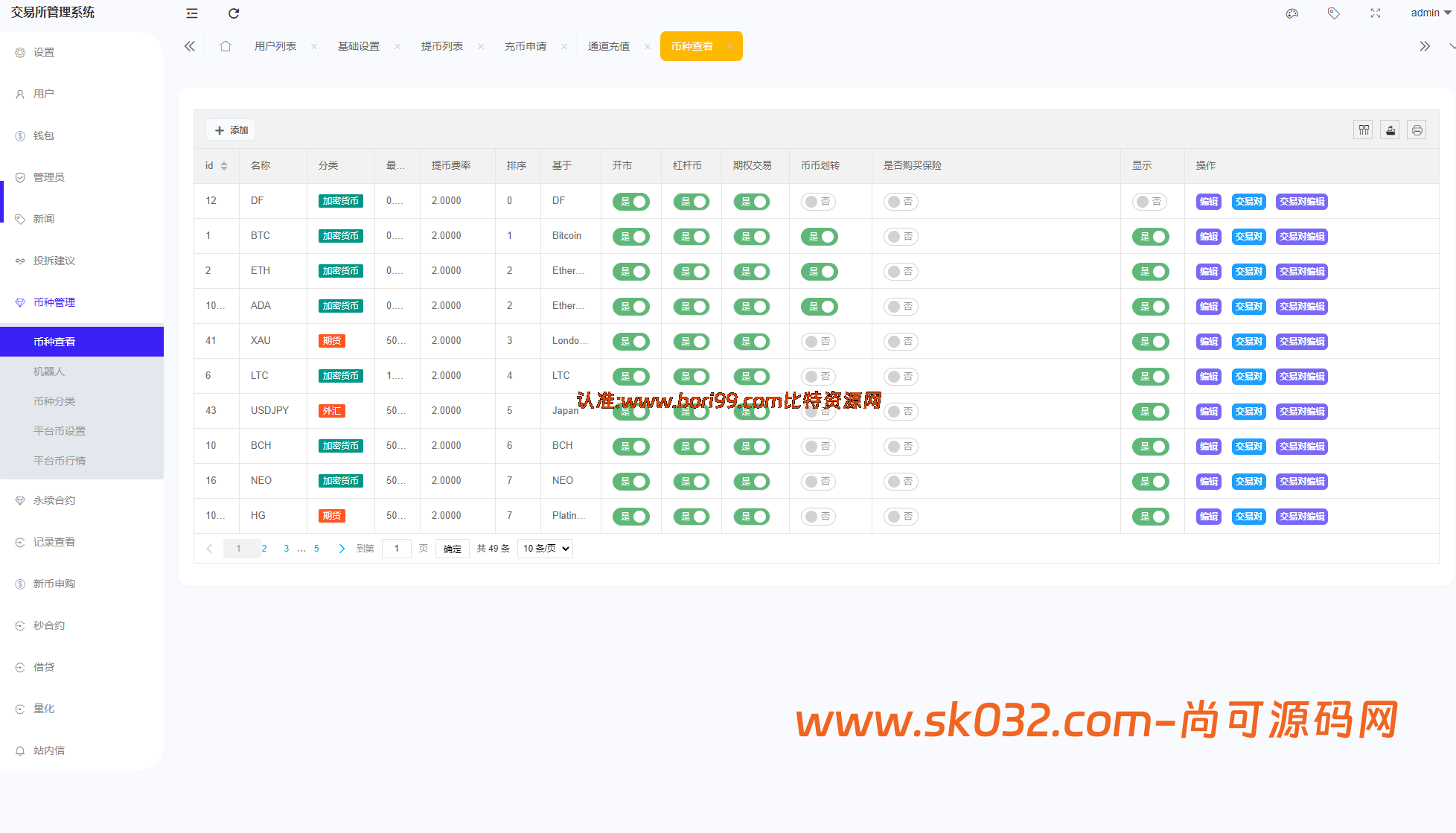Switch to the 提币列表 tab
The height and width of the screenshot is (833, 1456).
442,45
